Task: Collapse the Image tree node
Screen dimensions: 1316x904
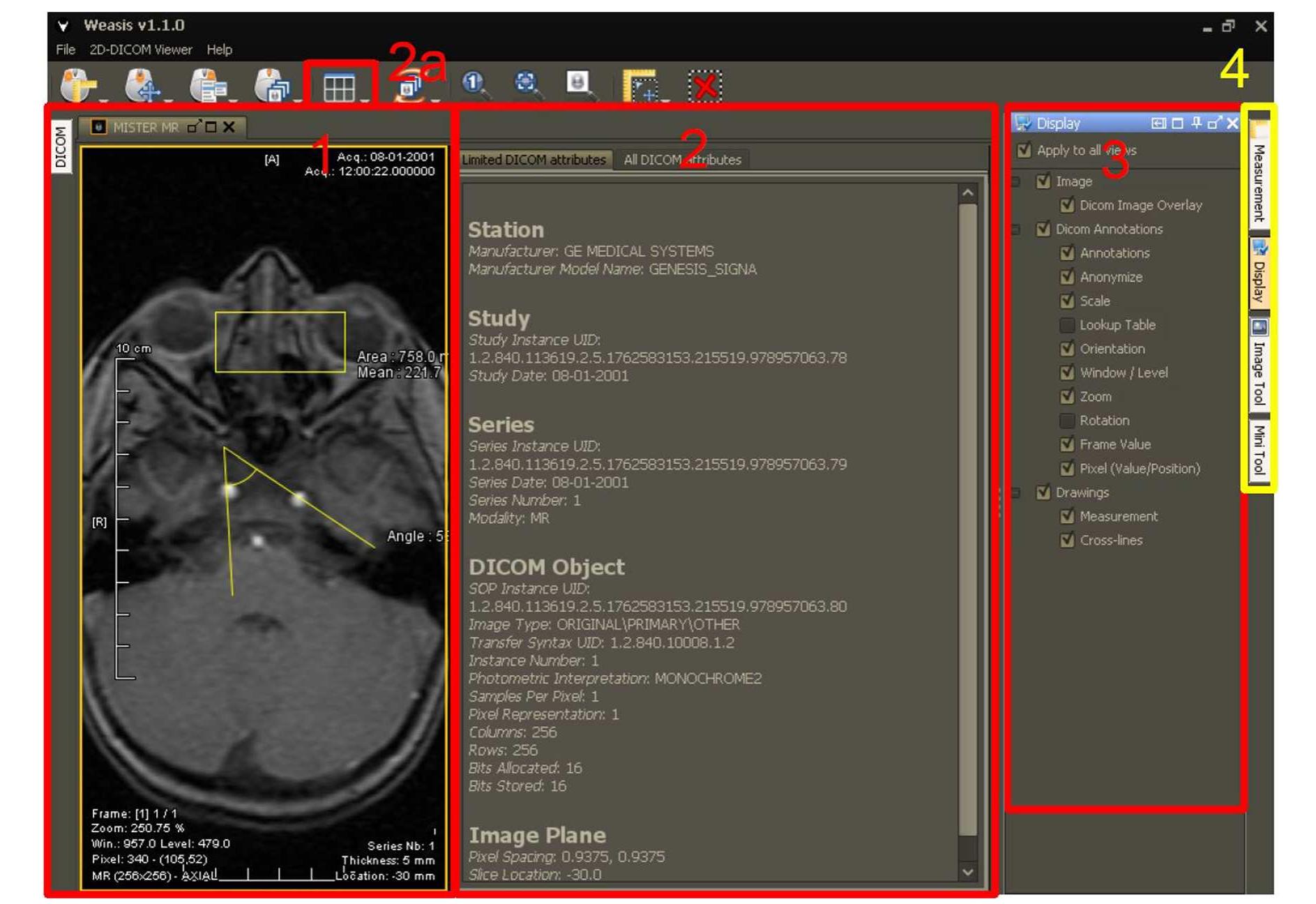Action: 1016,182
